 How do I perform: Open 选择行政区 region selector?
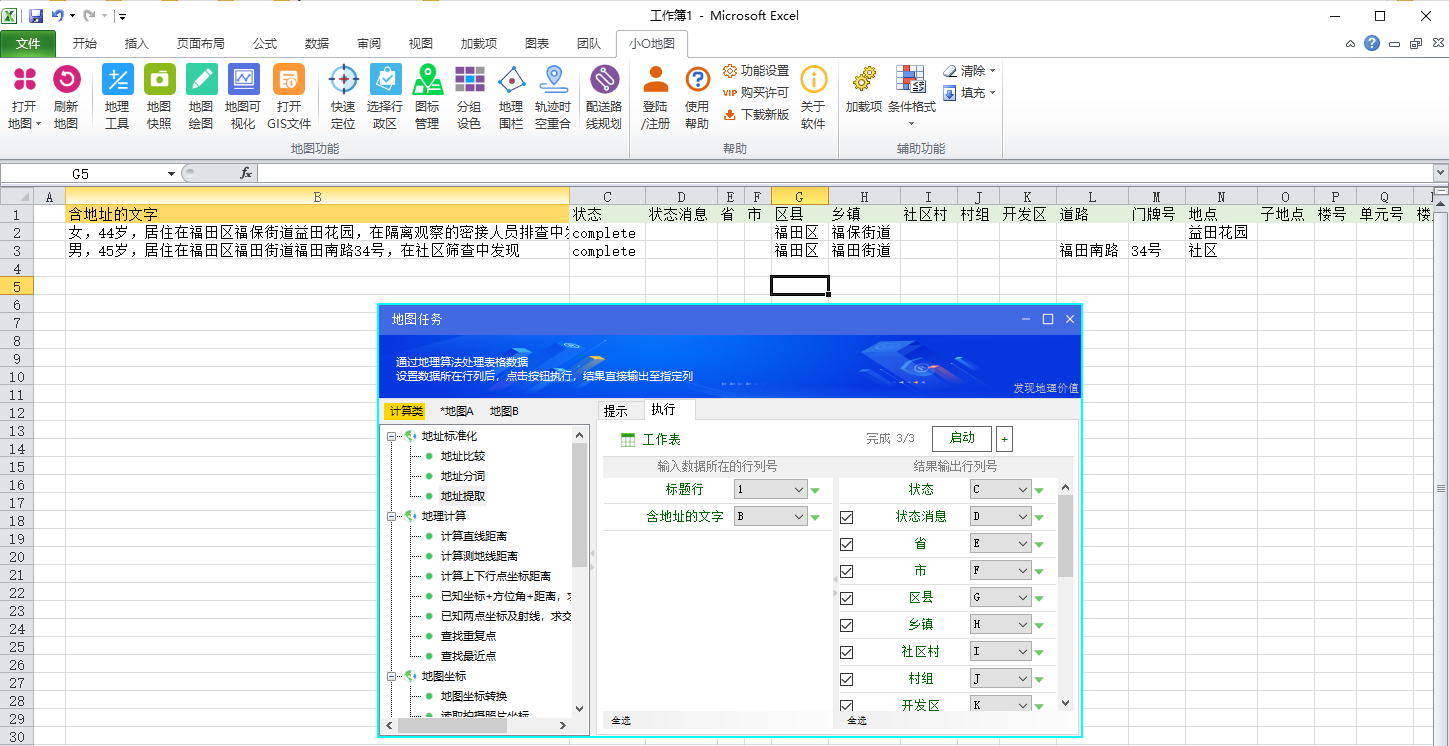pos(385,97)
